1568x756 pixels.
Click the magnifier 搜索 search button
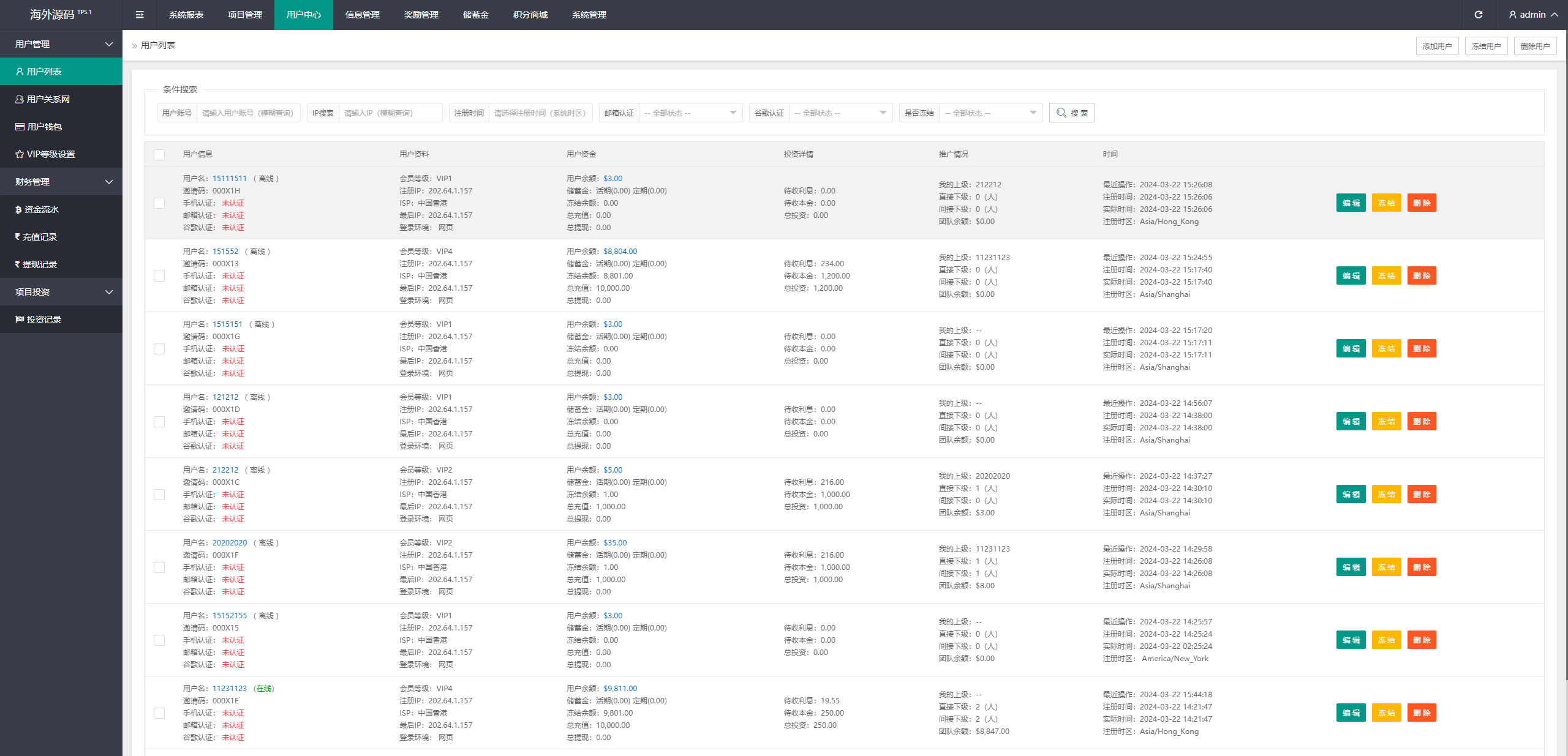(x=1071, y=113)
